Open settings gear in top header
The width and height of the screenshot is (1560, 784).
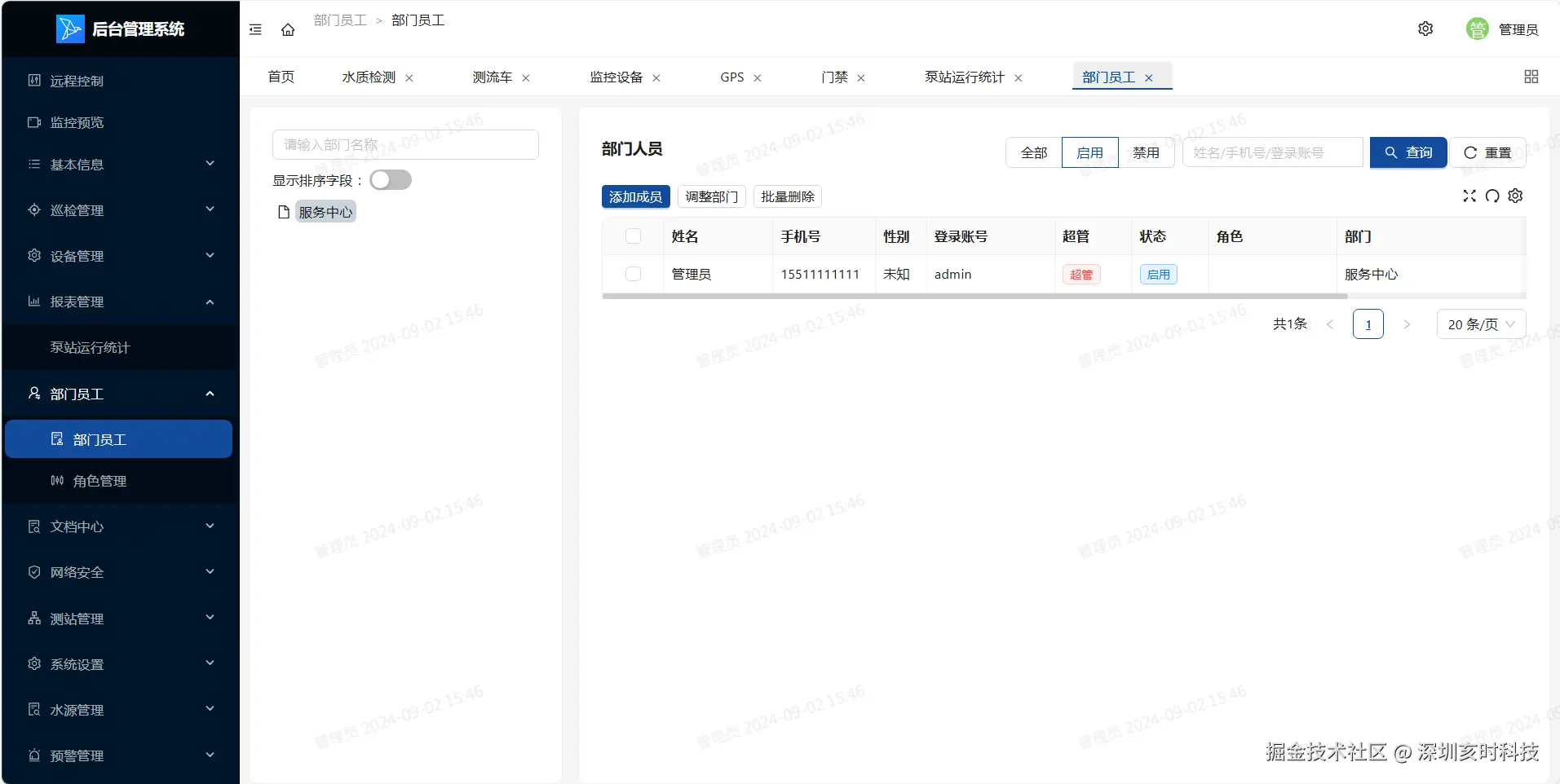[1425, 29]
